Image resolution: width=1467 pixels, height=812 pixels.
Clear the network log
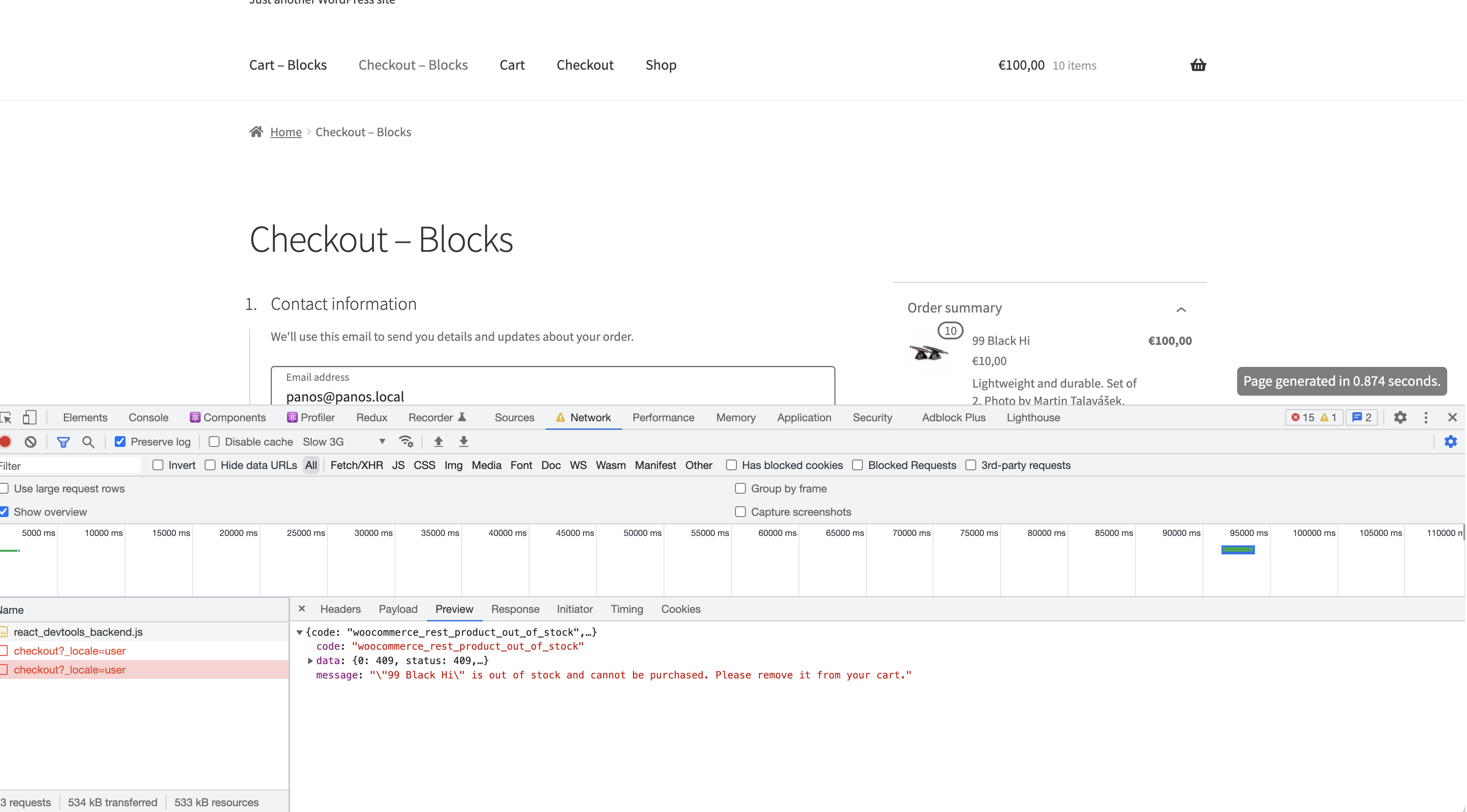coord(30,441)
